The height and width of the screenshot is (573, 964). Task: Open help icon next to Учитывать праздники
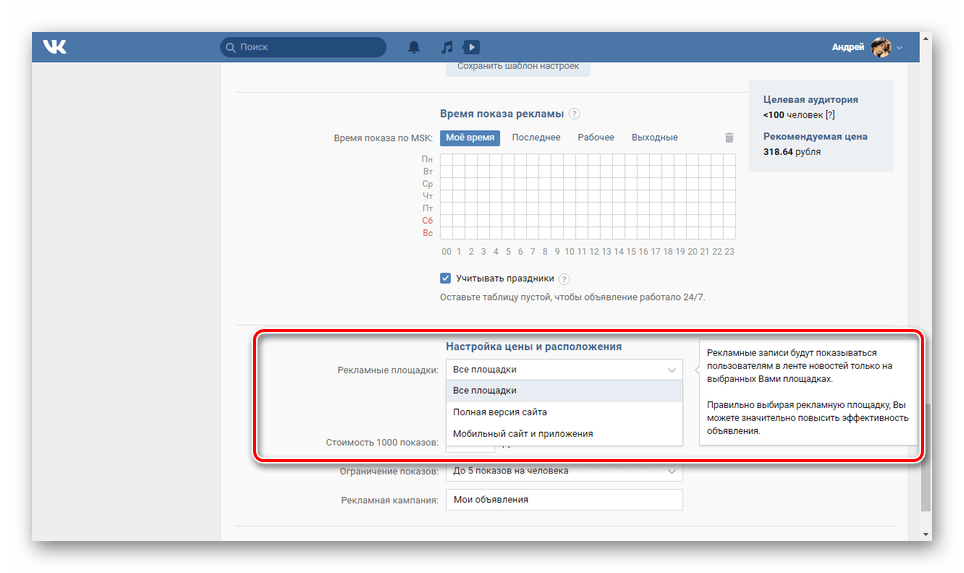564,279
